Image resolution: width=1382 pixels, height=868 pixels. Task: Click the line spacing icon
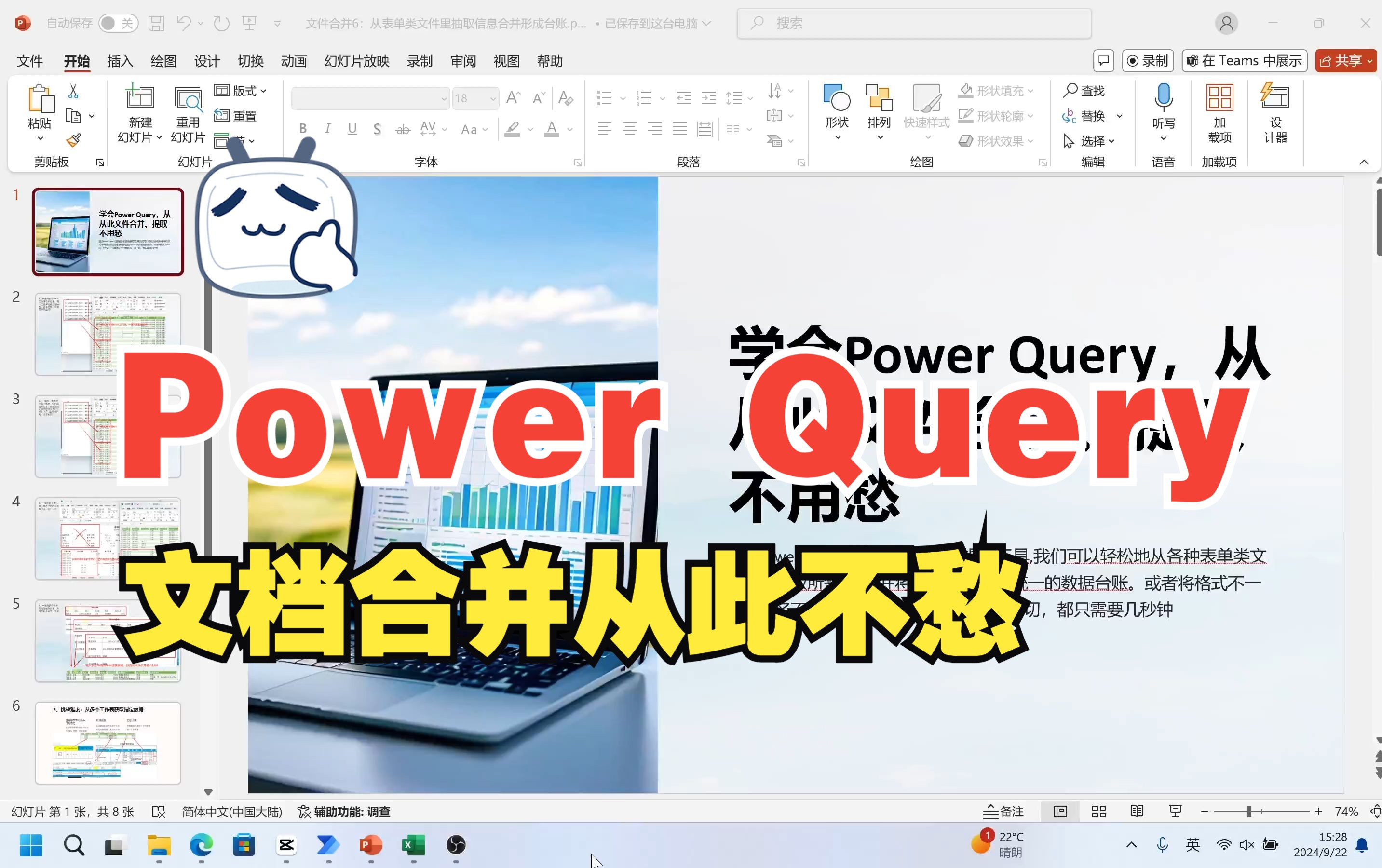click(734, 98)
